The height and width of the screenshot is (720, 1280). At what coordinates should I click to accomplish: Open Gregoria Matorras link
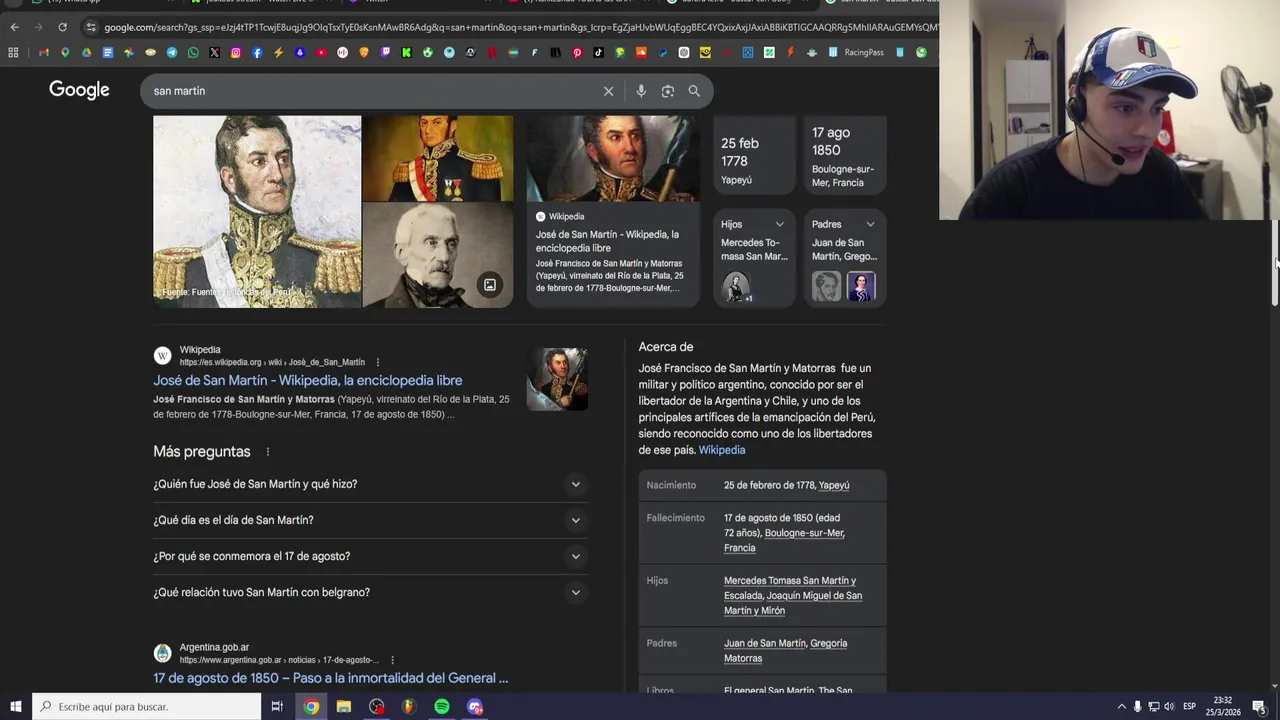[x=785, y=650]
